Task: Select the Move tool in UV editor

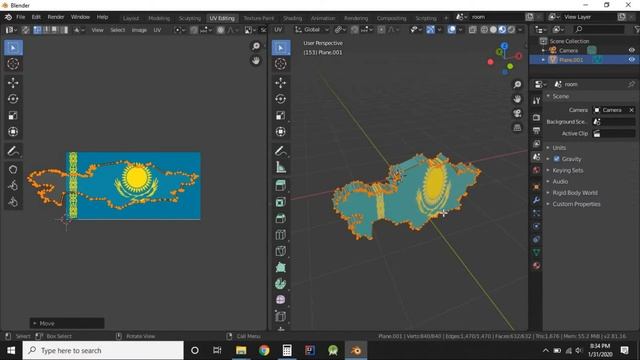Action: (13, 83)
